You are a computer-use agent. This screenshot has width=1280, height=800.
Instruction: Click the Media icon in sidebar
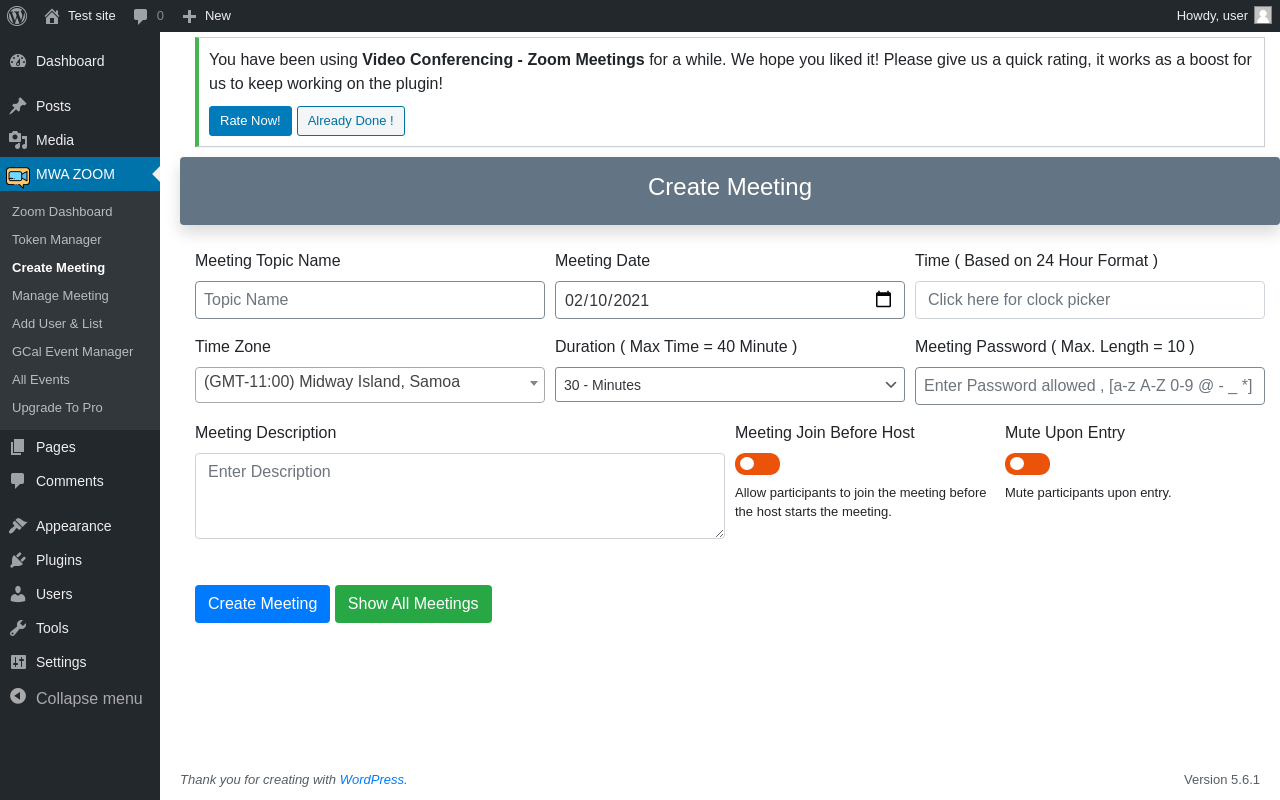tap(18, 140)
